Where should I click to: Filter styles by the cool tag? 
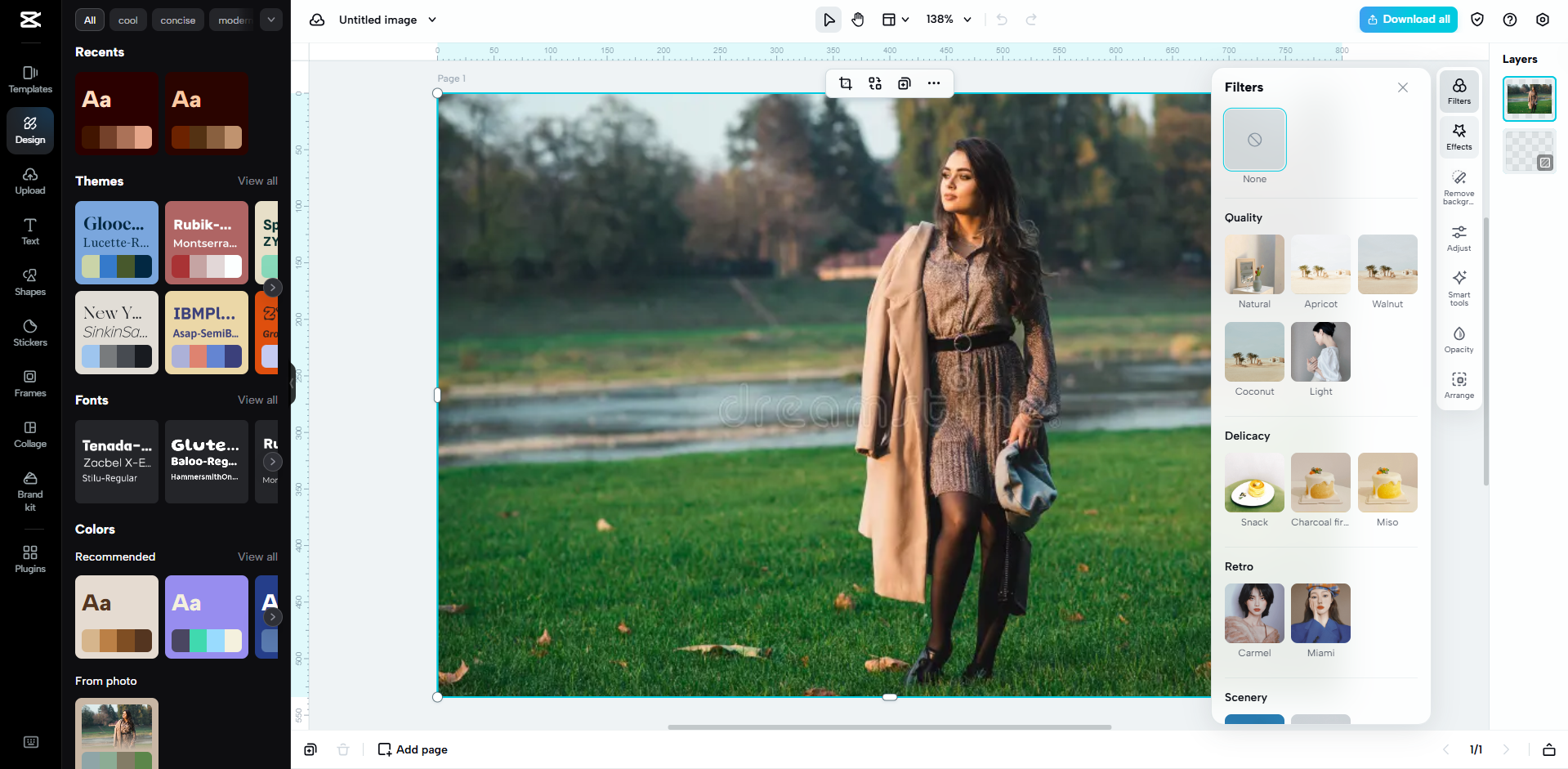(x=127, y=20)
